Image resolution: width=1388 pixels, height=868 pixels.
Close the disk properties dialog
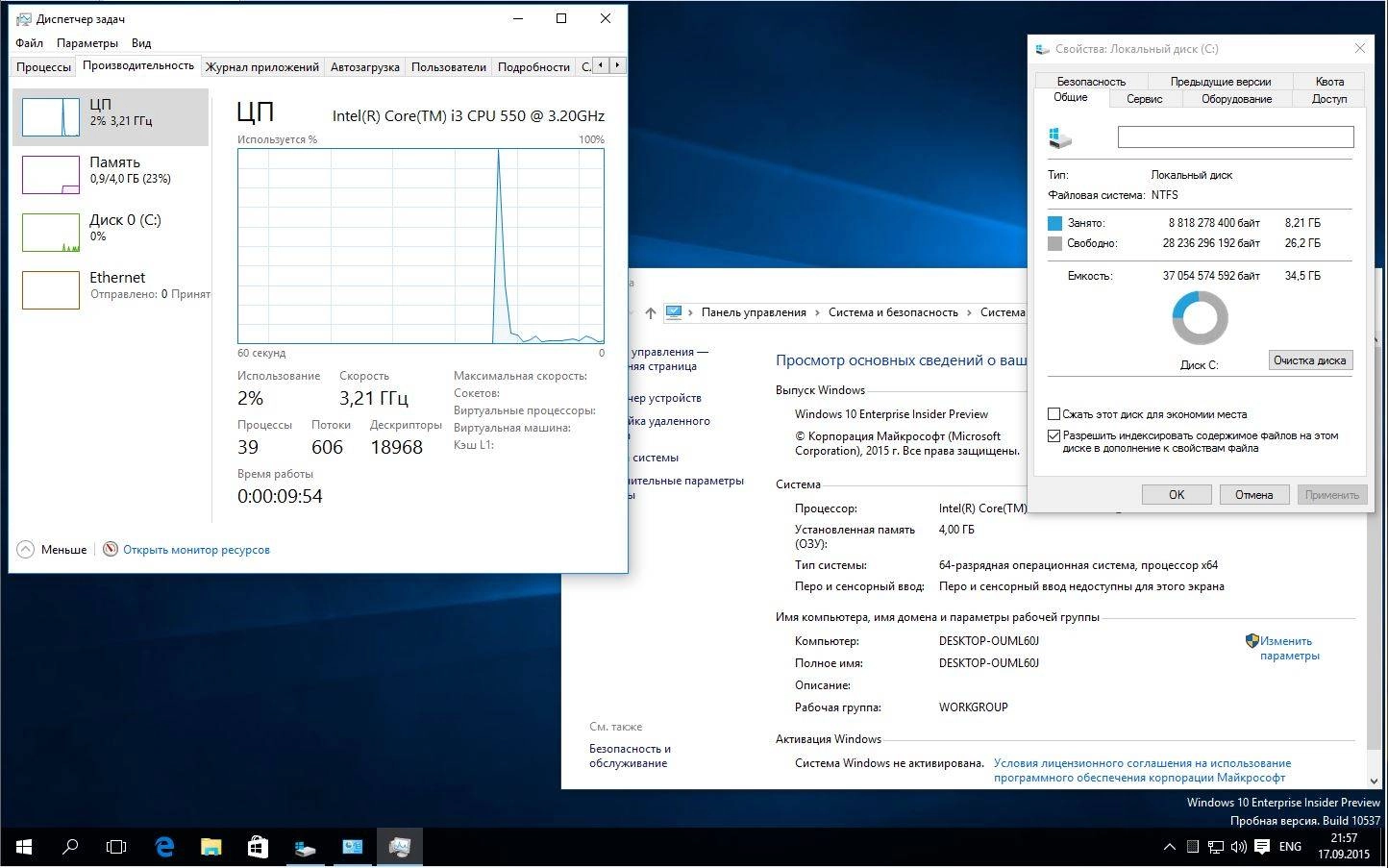(x=1359, y=48)
